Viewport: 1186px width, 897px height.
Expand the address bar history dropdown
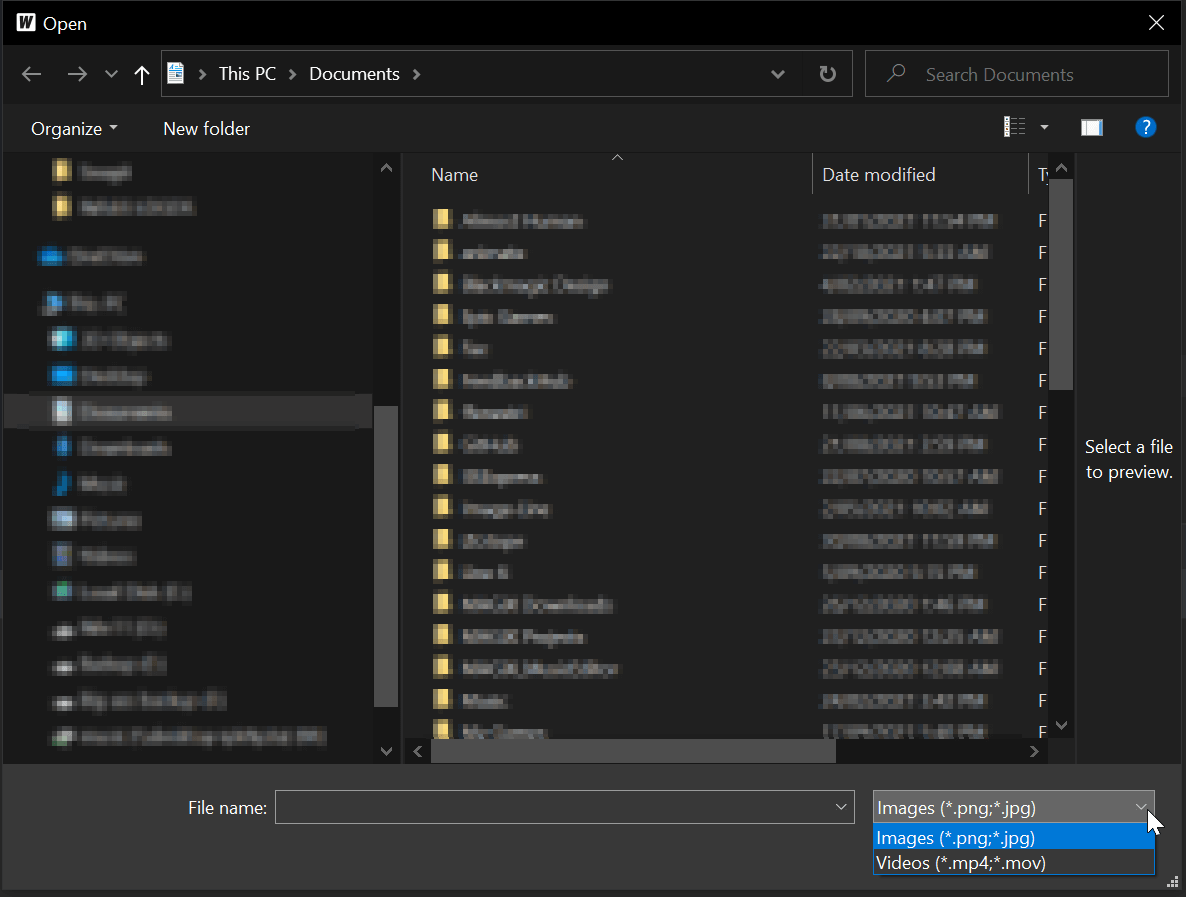tap(778, 74)
